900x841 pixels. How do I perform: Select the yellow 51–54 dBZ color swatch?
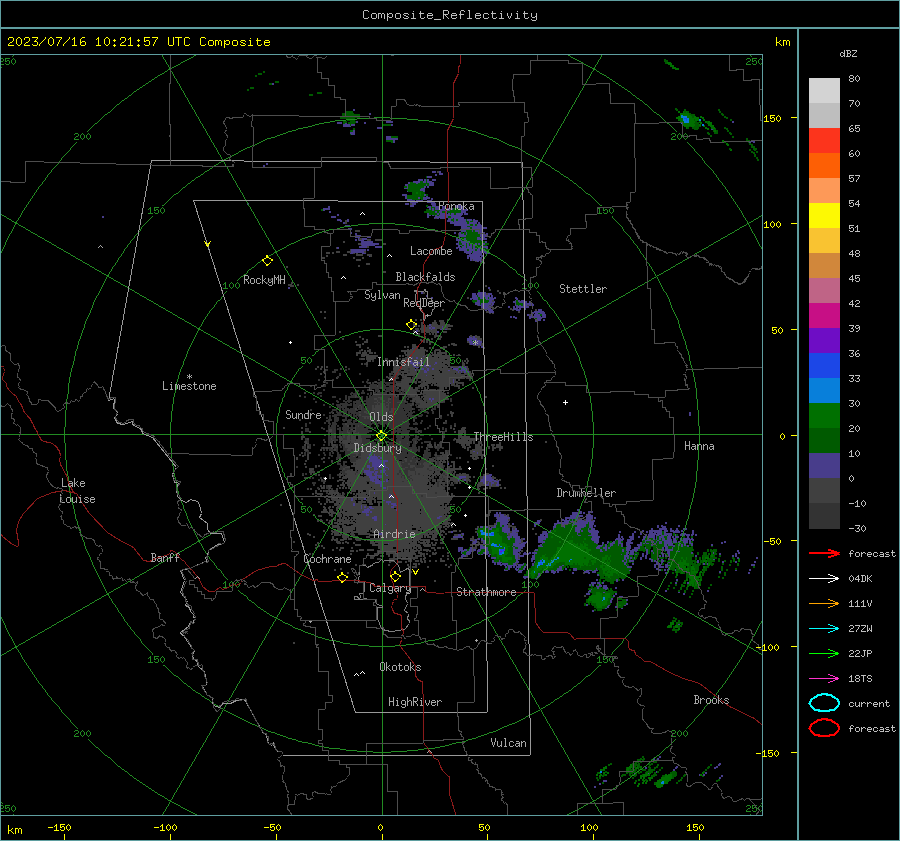(824, 216)
